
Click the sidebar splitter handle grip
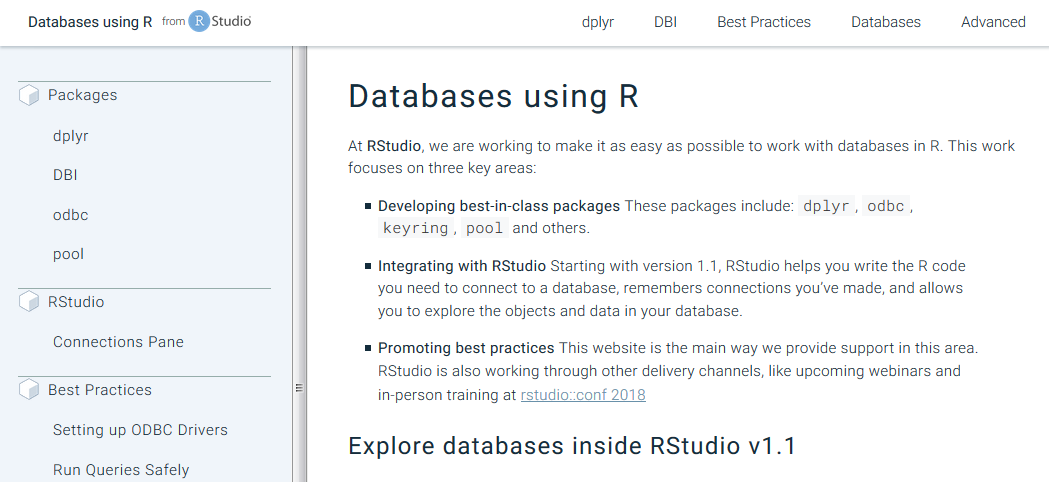299,388
